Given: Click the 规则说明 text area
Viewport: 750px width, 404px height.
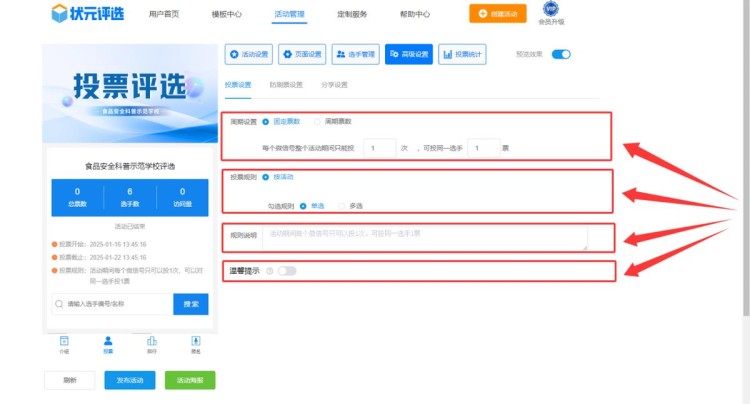Looking at the screenshot, I should point(424,237).
